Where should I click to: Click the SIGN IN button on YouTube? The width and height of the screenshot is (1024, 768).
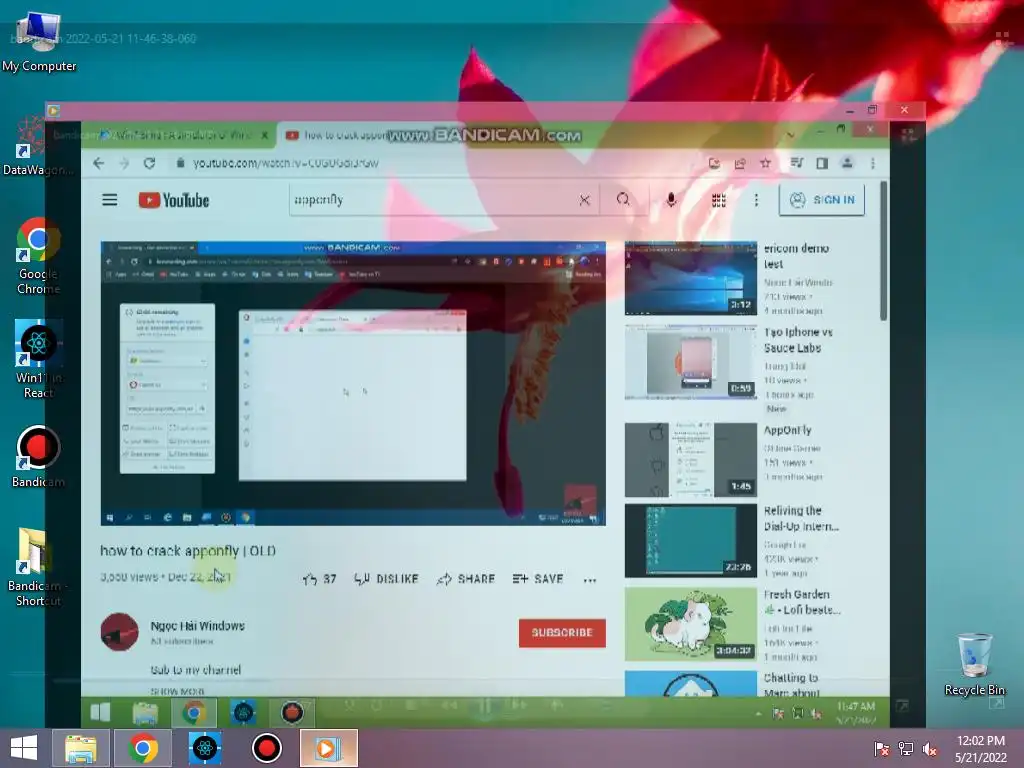[x=822, y=200]
